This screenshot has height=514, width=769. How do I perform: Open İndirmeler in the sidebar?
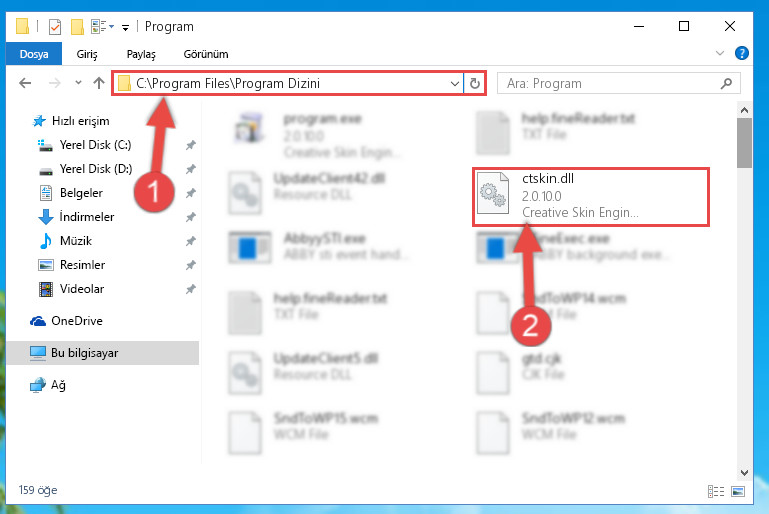pyautogui.click(x=86, y=216)
